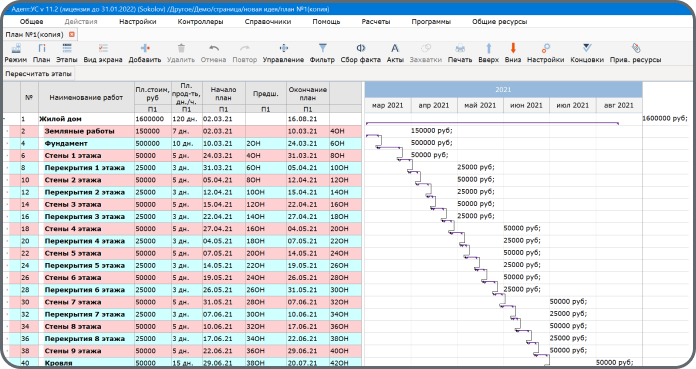The width and height of the screenshot is (696, 369).
Task: Open the Этапы stages tool
Action: point(67,53)
